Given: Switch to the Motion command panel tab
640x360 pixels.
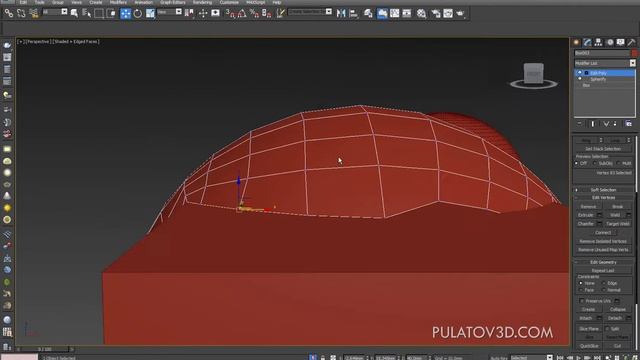Looking at the screenshot, I should [610, 42].
